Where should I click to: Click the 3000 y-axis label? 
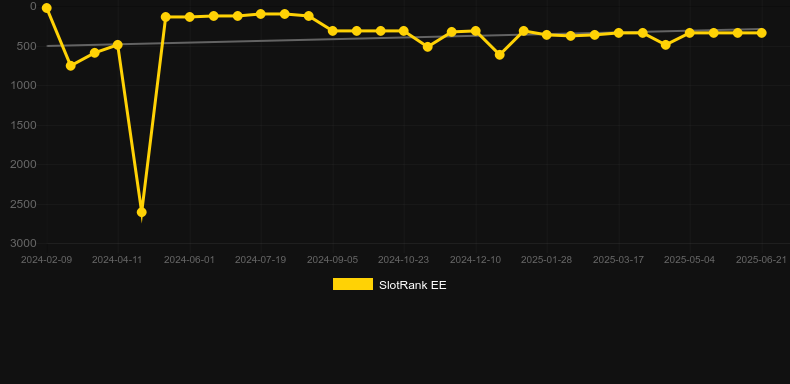pos(24,243)
